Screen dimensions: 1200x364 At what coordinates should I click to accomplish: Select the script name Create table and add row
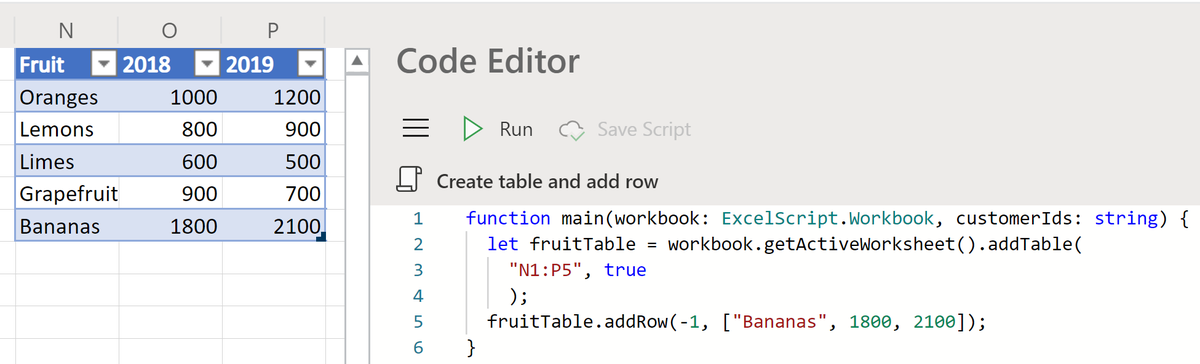(548, 182)
